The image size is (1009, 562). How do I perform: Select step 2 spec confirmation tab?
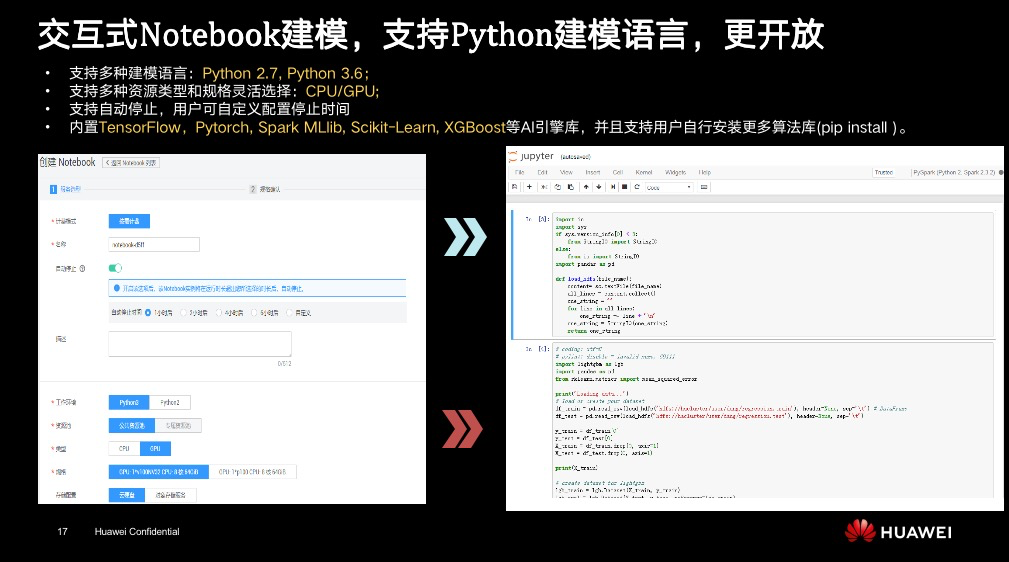(x=264, y=189)
